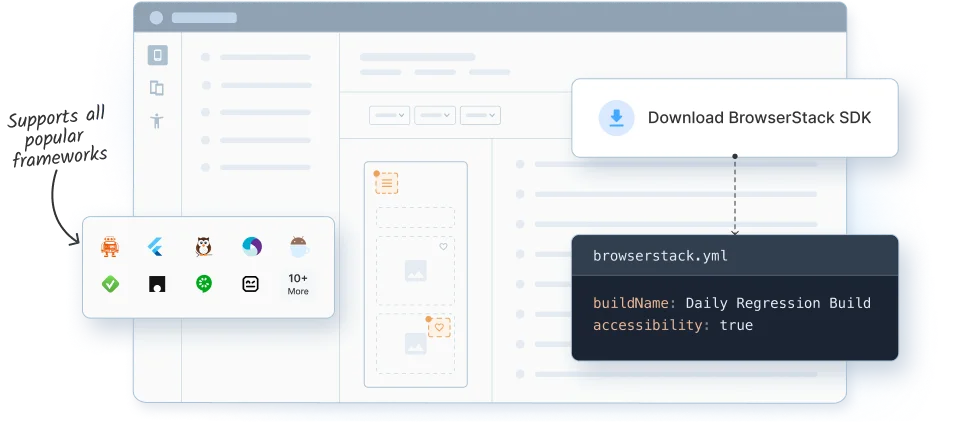Select the Flutter framework icon
The image size is (980, 422).
[x=157, y=246]
